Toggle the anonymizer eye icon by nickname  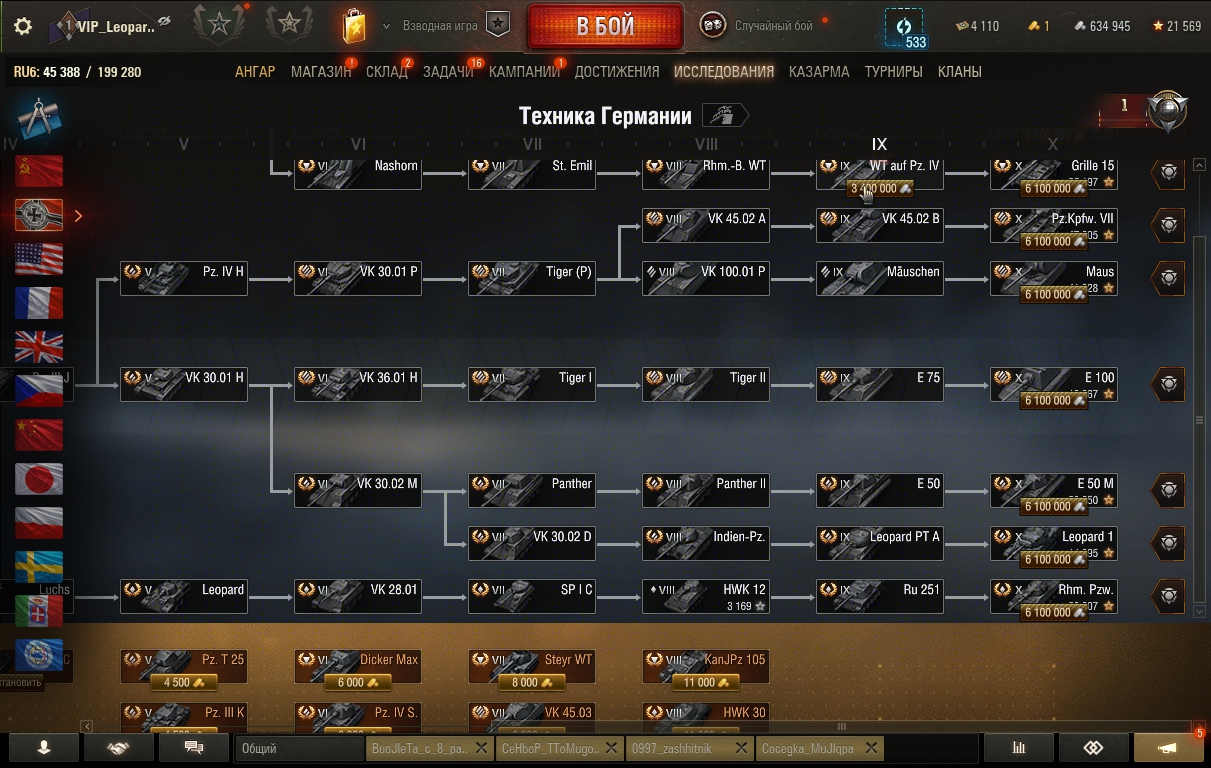(x=164, y=21)
